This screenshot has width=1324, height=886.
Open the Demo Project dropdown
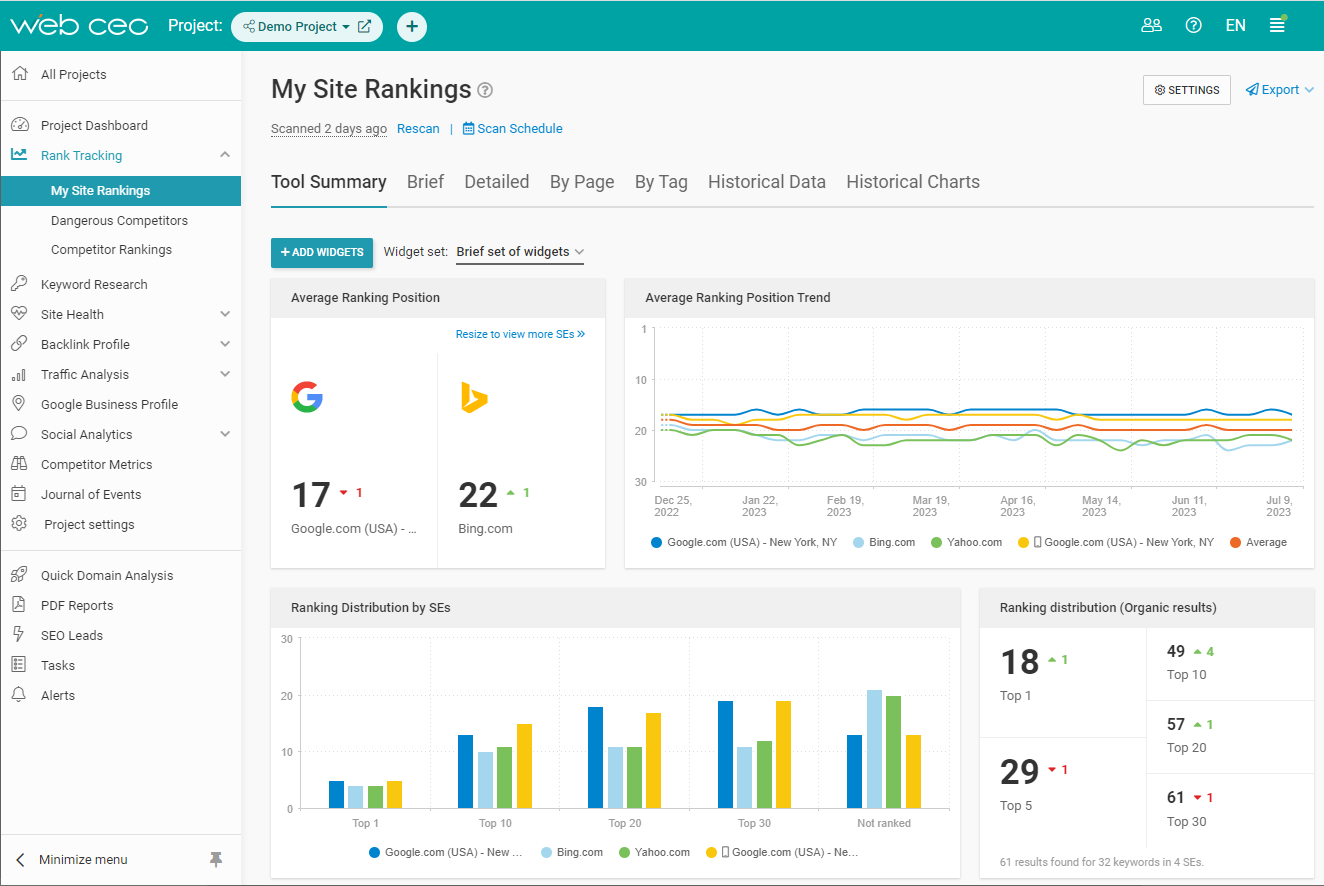point(296,27)
